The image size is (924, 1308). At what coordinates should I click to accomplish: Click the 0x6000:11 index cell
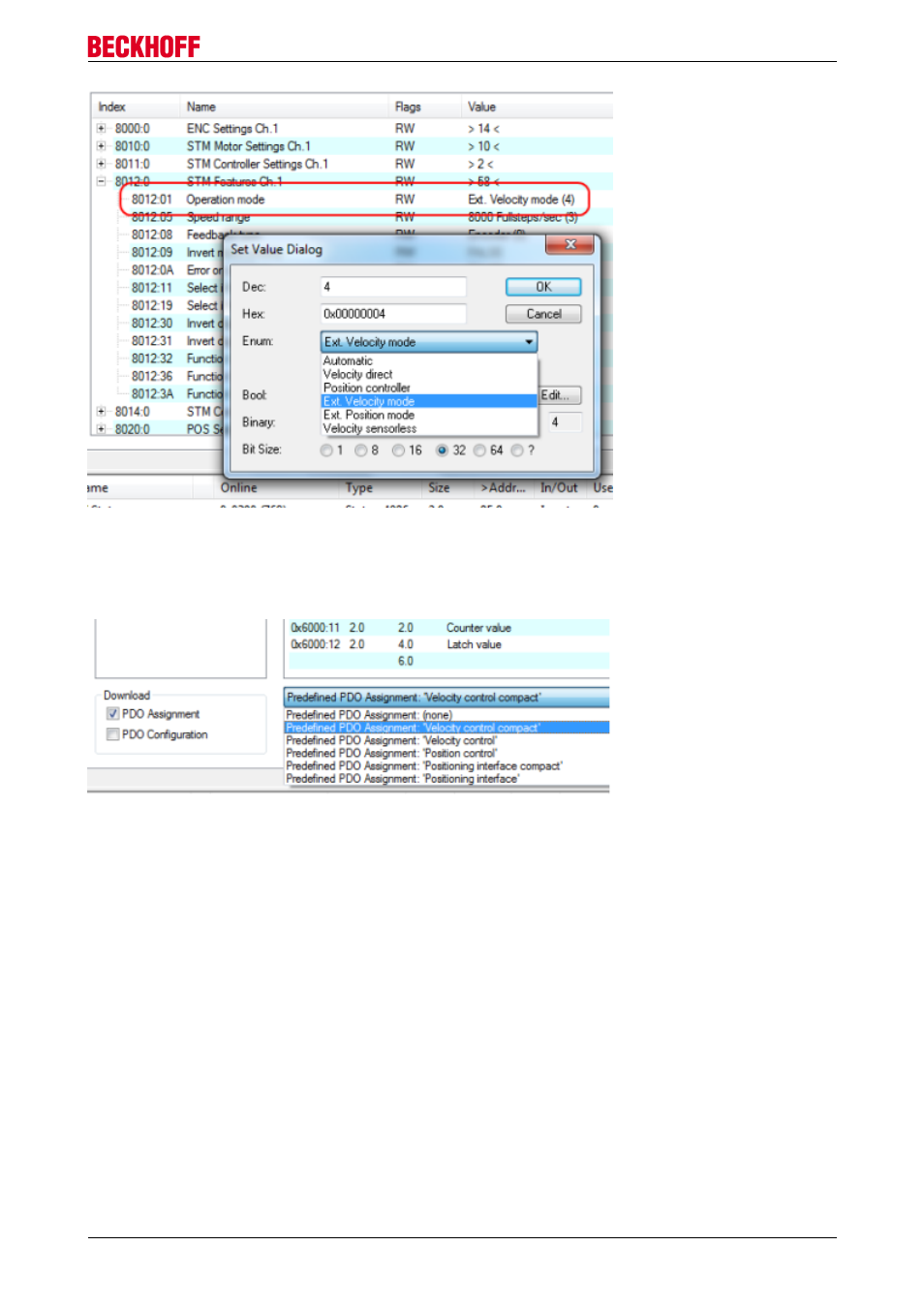(316, 628)
